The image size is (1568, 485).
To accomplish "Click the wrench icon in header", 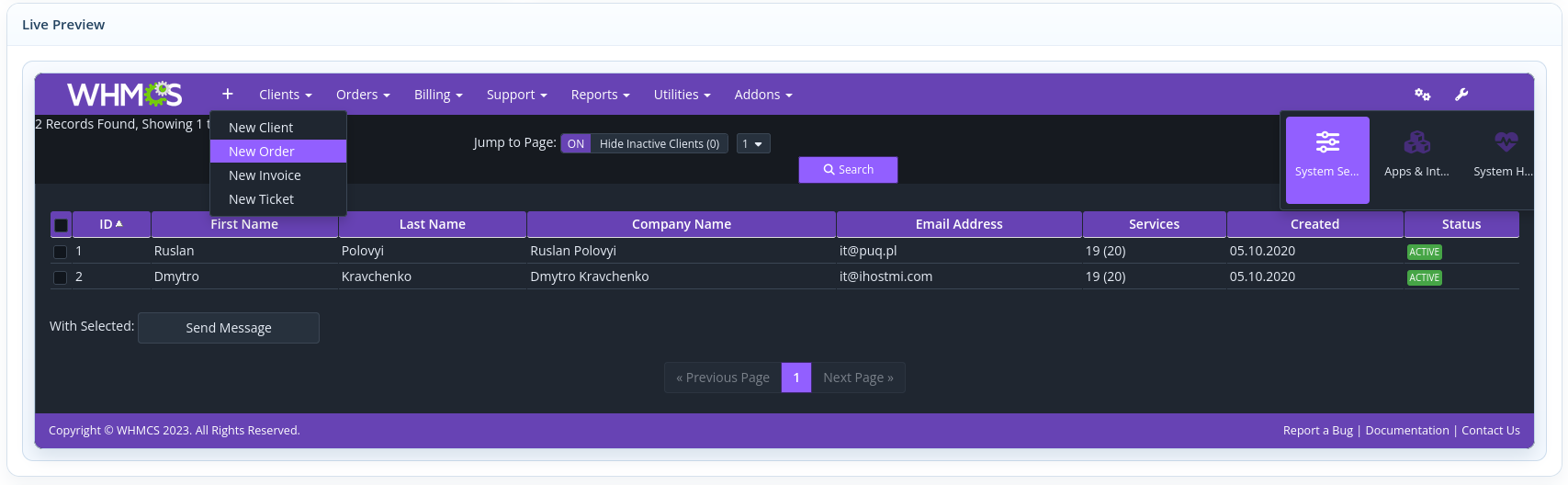I will [x=1461, y=95].
